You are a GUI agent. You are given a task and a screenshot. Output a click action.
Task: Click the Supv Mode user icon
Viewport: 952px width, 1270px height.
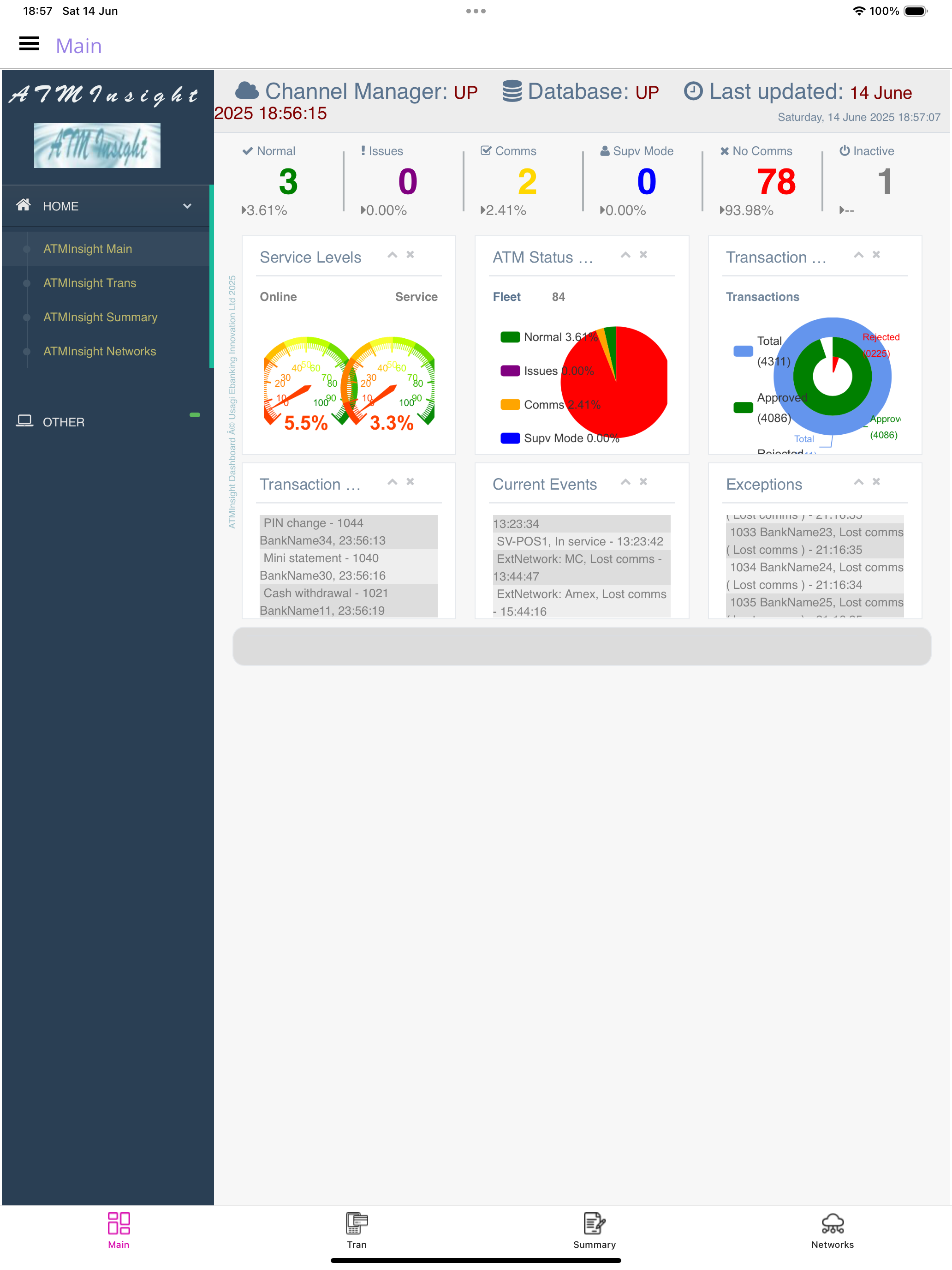(x=605, y=151)
